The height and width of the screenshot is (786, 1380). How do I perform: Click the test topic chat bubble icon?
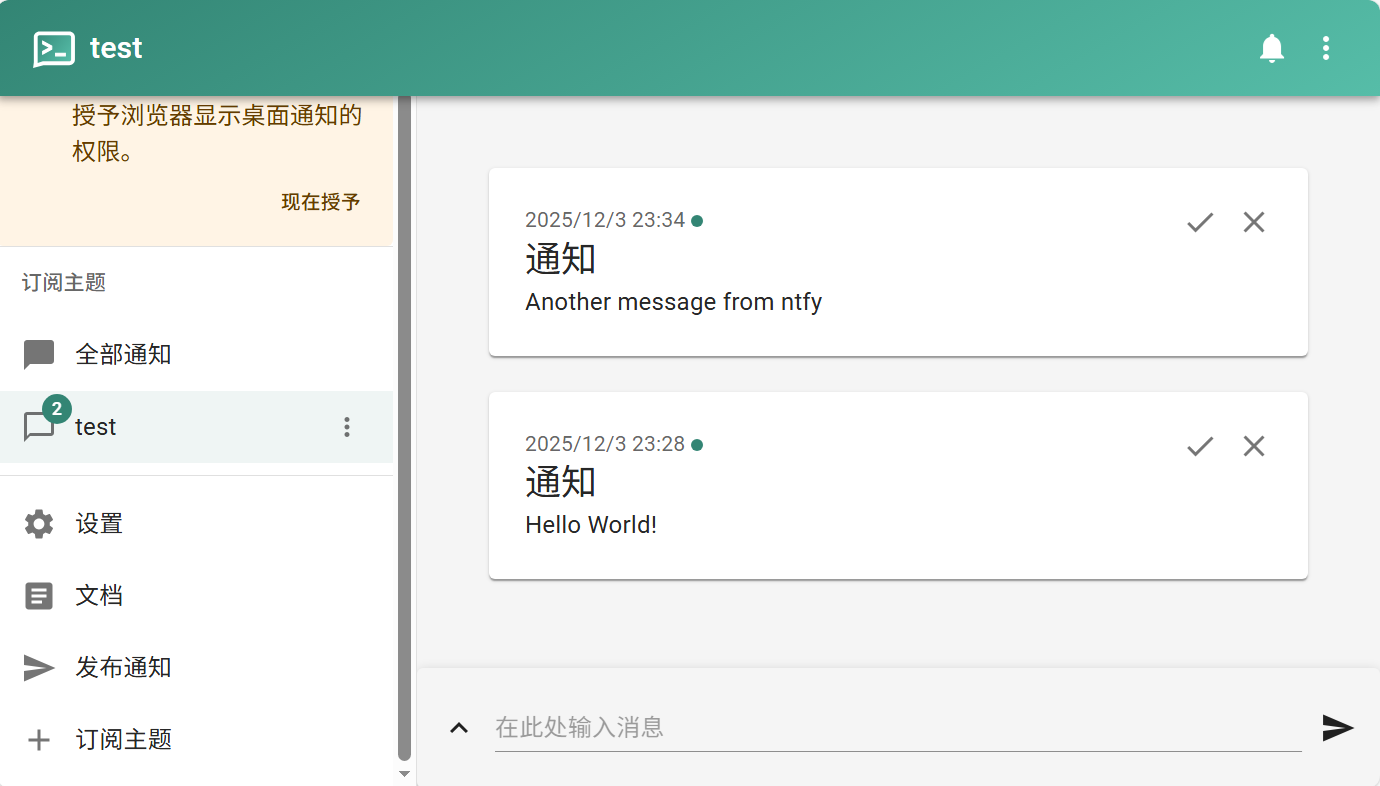coord(39,427)
